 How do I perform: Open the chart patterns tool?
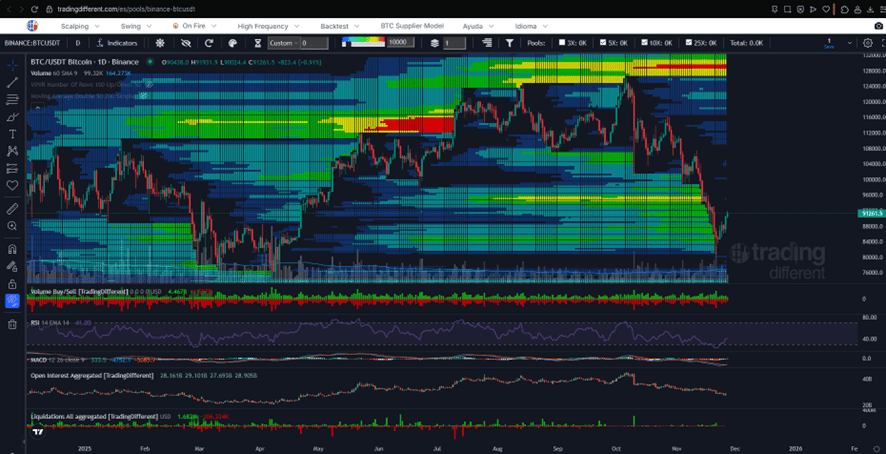[x=12, y=151]
